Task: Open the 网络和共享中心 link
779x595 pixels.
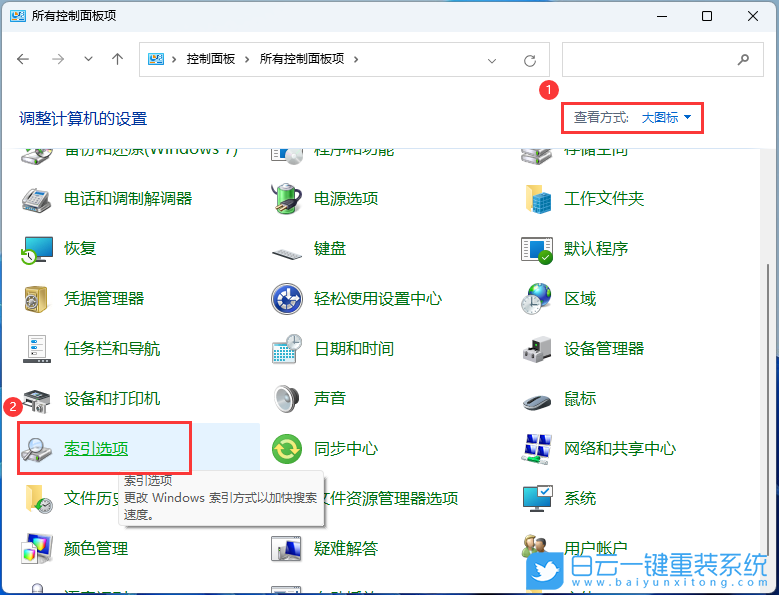Action: pyautogui.click(x=620, y=448)
